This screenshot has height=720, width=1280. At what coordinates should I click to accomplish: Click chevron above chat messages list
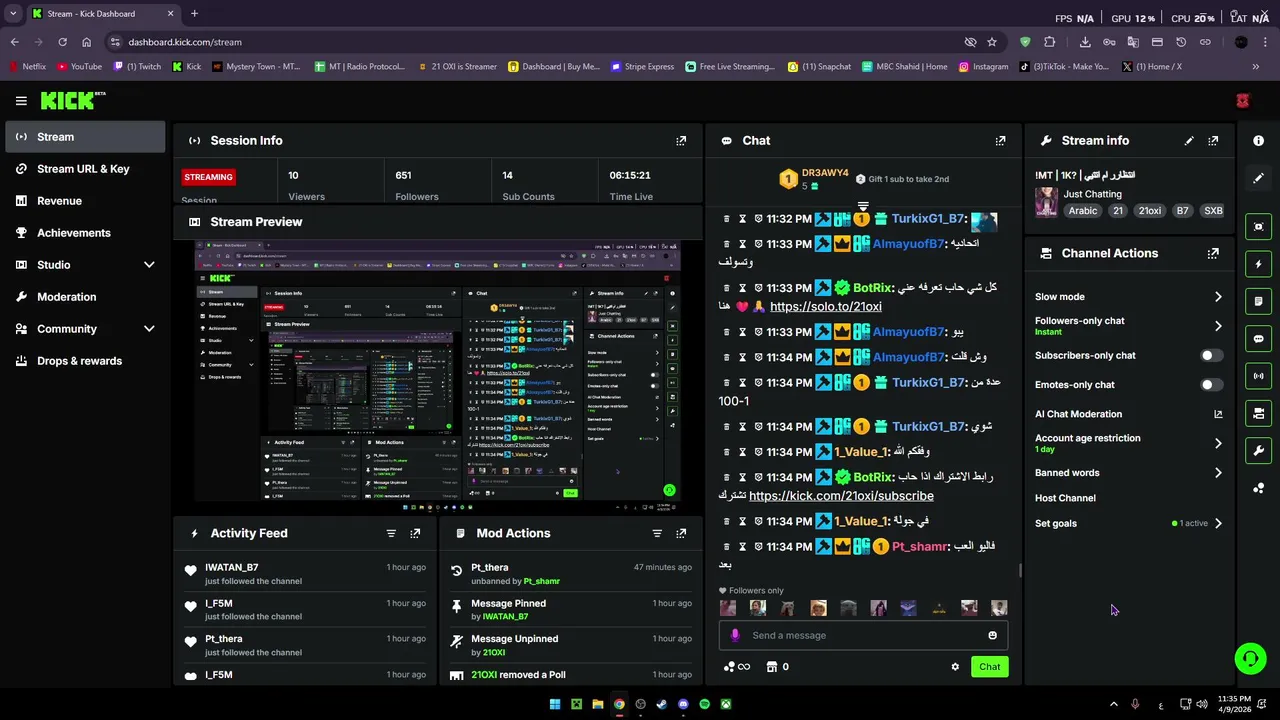click(x=863, y=207)
